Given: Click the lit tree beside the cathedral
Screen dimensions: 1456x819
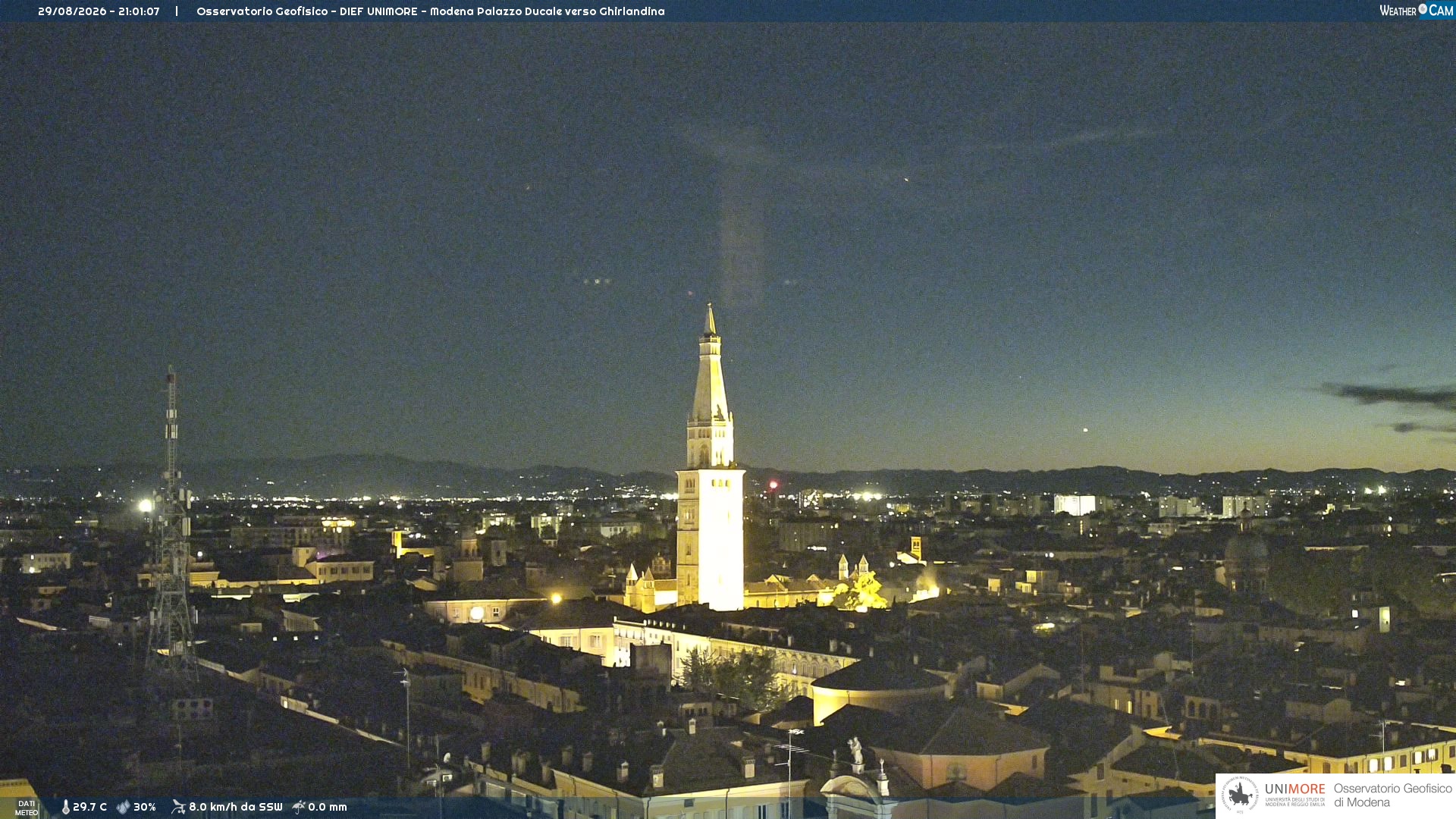Looking at the screenshot, I should pyautogui.click(x=862, y=591).
